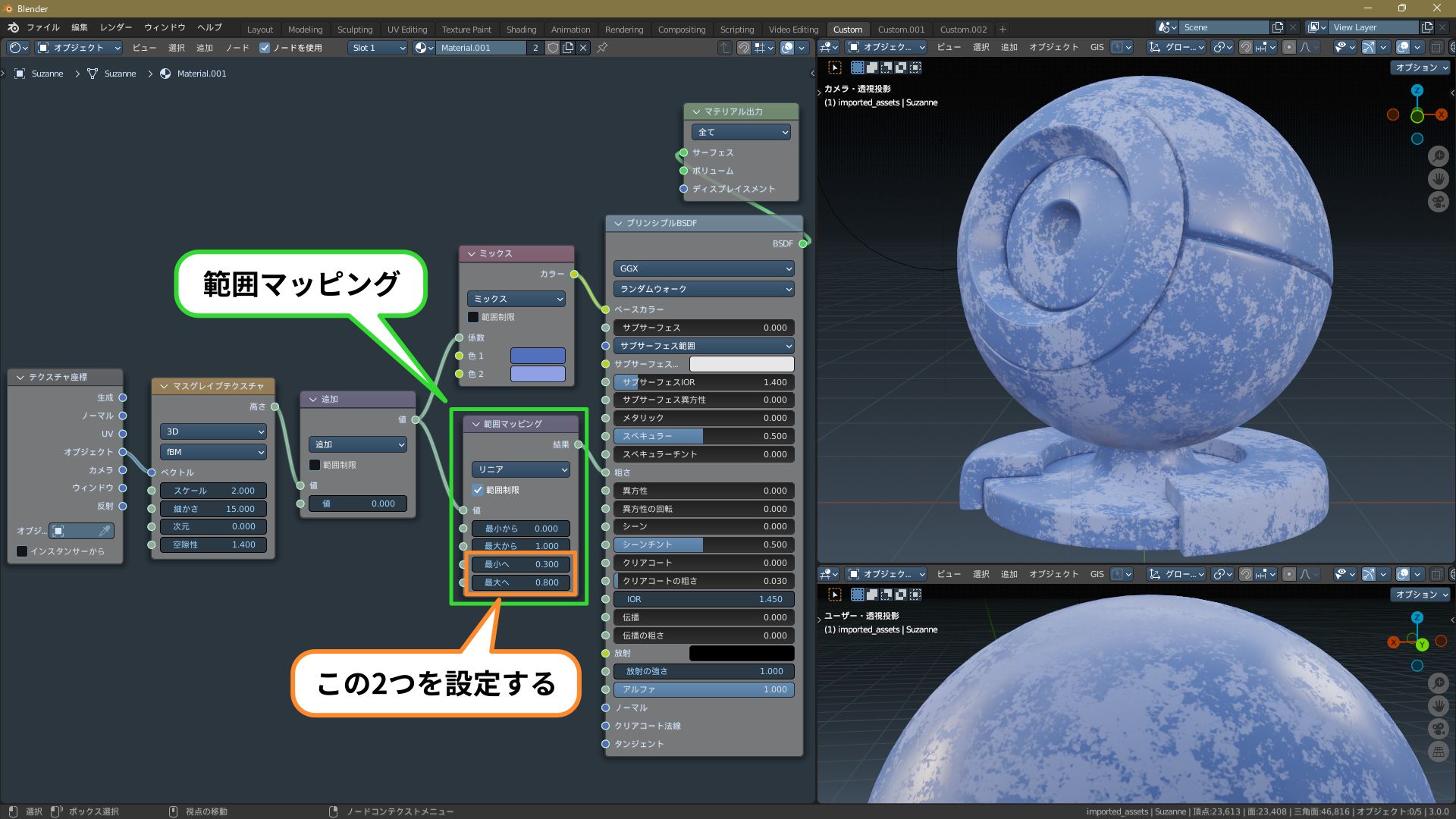Viewport: 1456px width, 819px height.
Task: Duplicate Material.001 with the new material icon
Action: [x=567, y=48]
